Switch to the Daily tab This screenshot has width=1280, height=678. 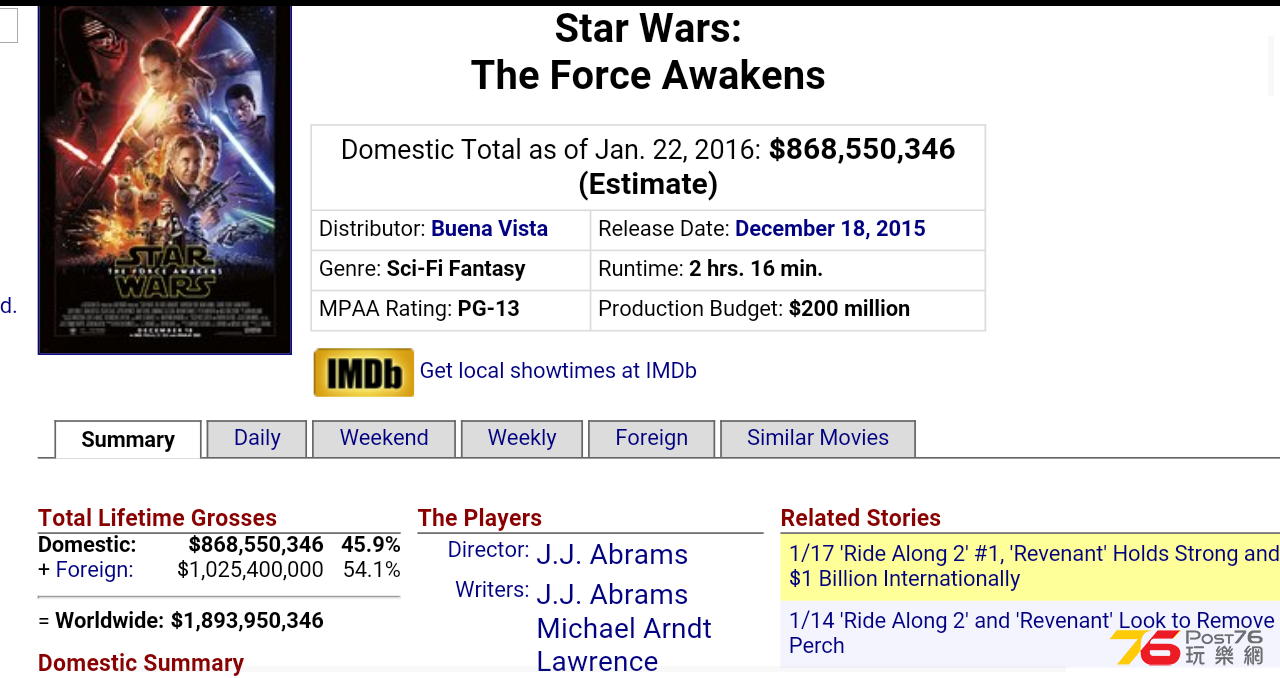[x=257, y=438]
